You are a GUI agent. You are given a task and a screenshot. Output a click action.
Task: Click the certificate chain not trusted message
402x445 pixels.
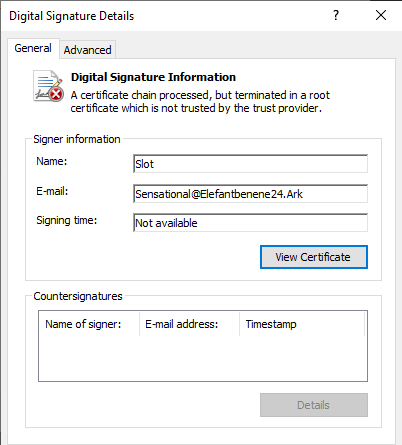(200, 102)
